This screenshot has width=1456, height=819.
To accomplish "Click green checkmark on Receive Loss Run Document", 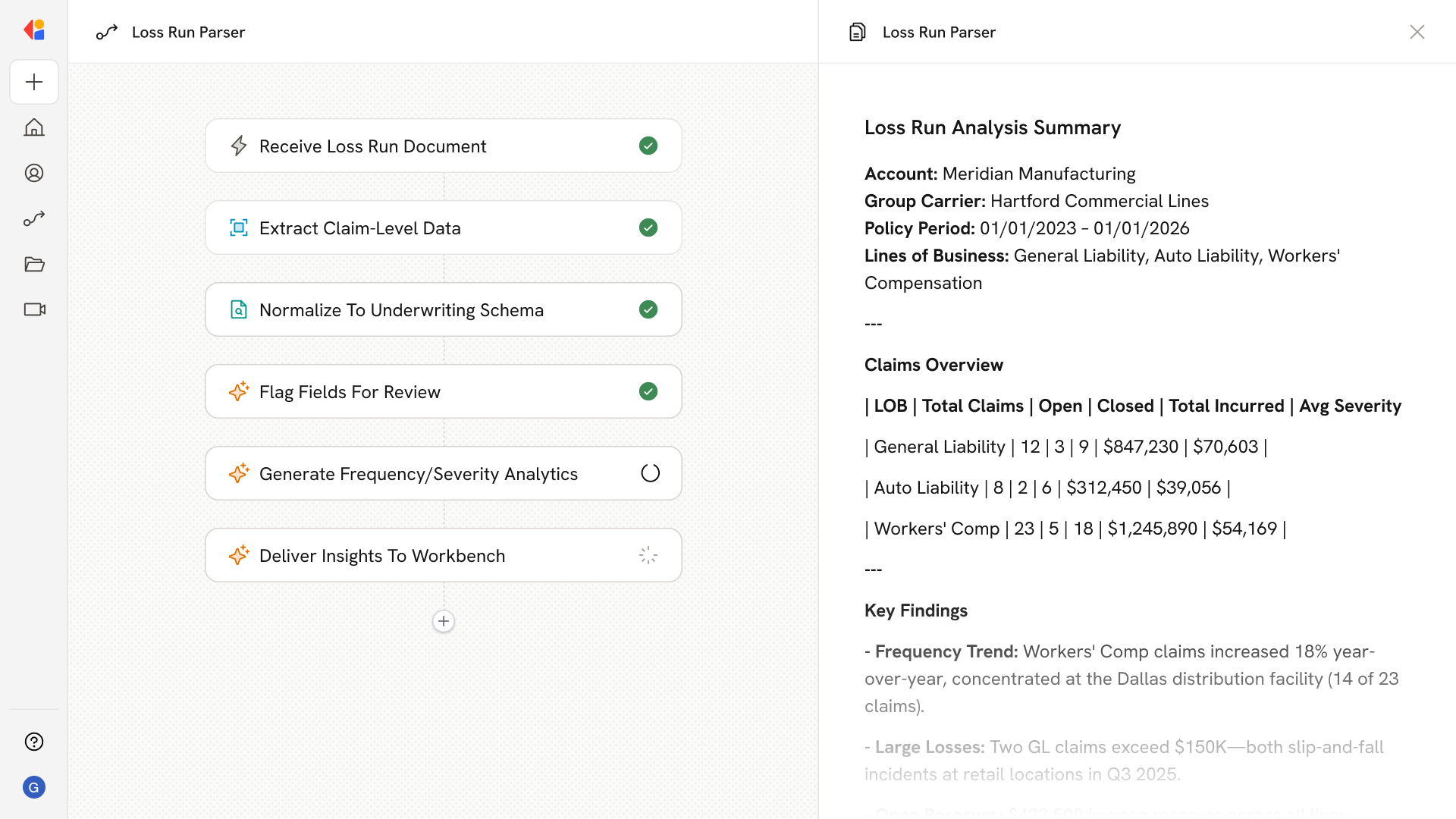I will [x=648, y=146].
